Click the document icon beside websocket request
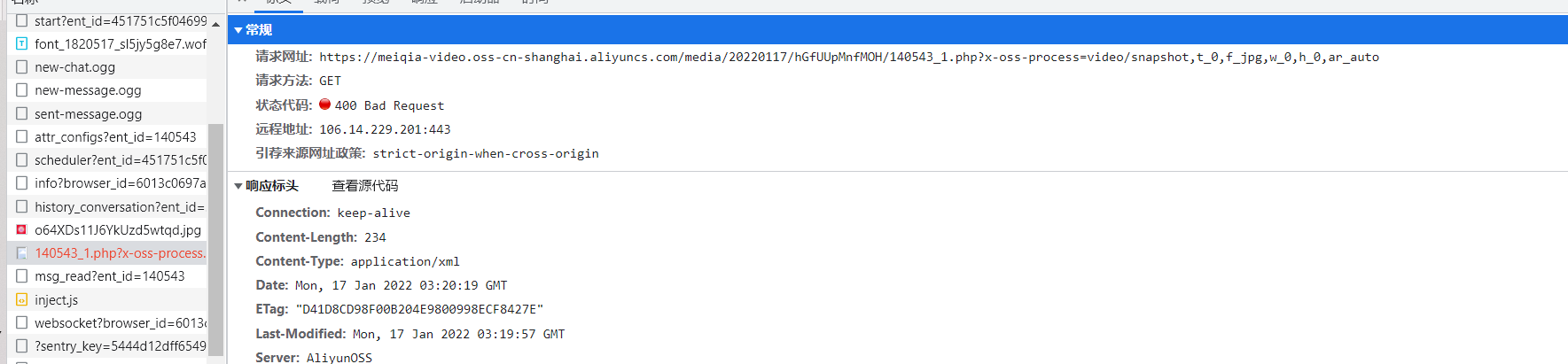Image resolution: width=1568 pixels, height=364 pixels. pyautogui.click(x=21, y=322)
